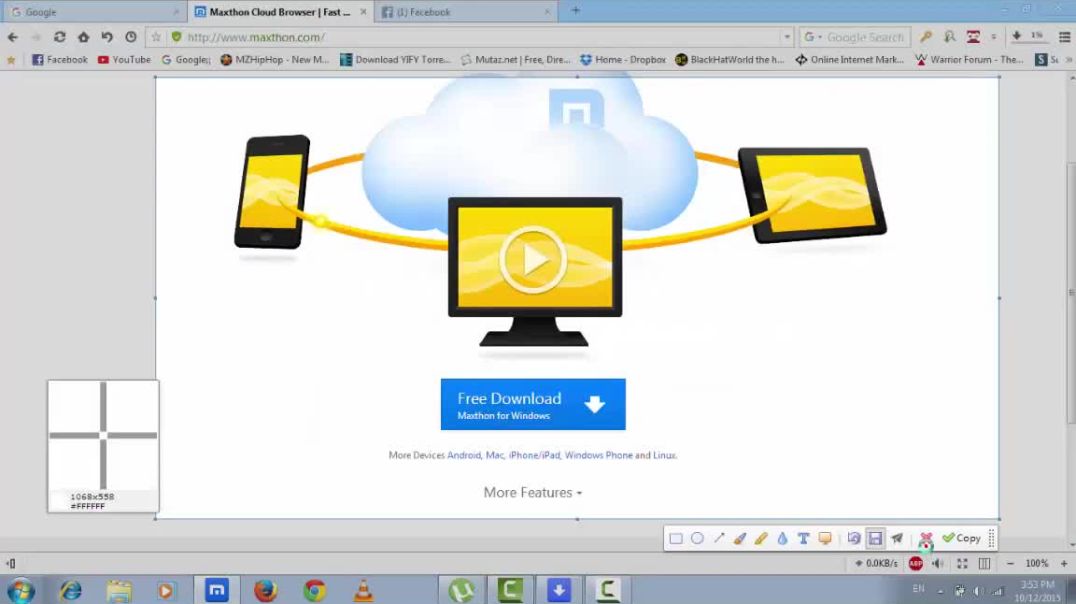
Task: Undo the last snip annotation
Action: click(854, 539)
